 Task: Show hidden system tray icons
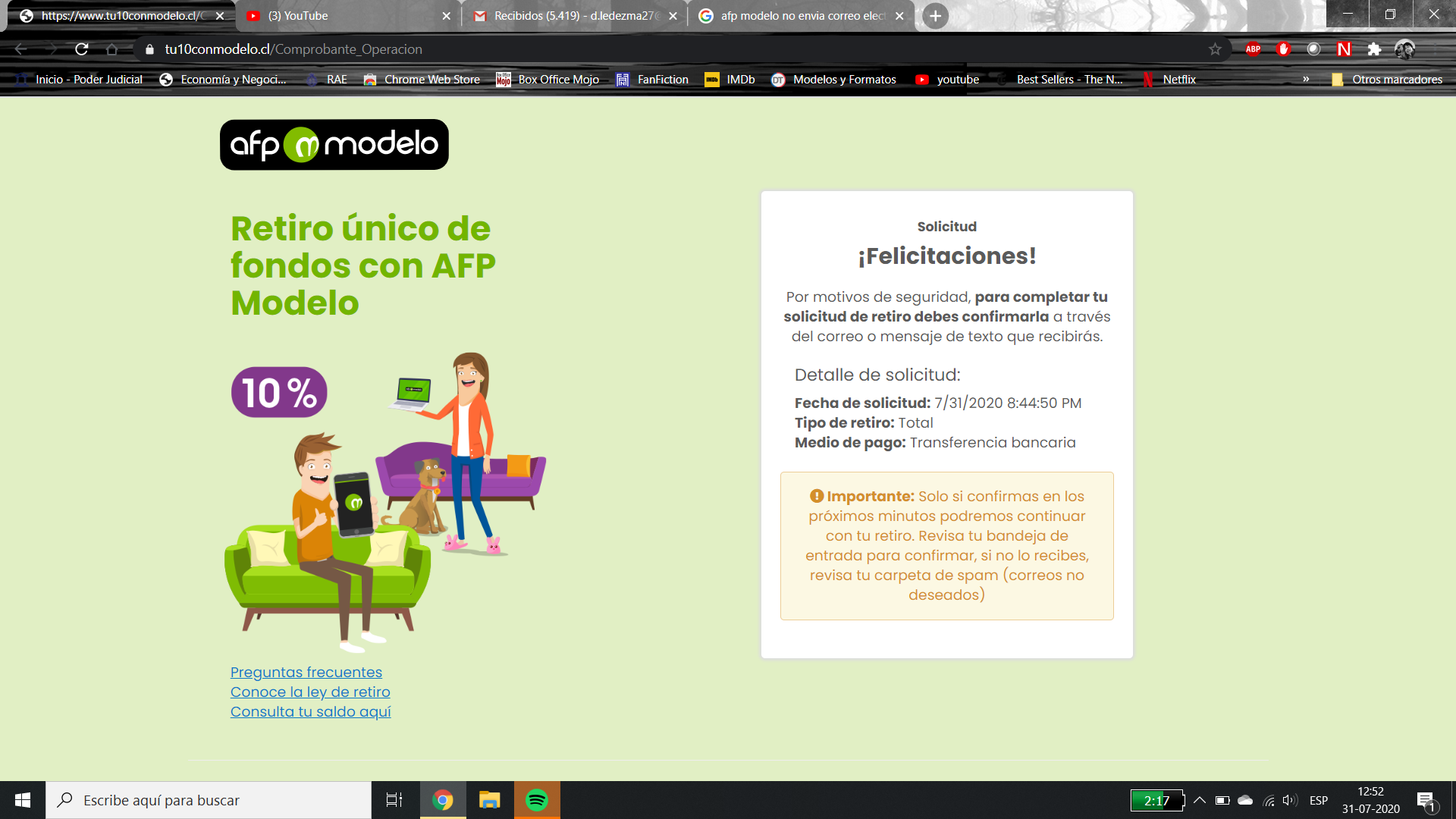[x=1200, y=800]
